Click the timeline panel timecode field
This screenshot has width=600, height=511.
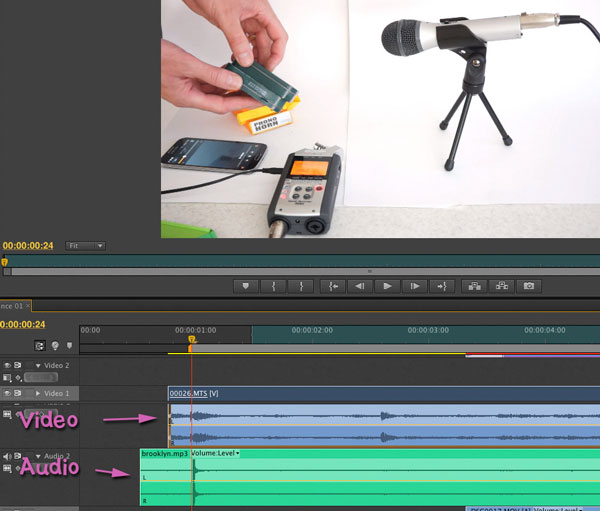[23, 325]
